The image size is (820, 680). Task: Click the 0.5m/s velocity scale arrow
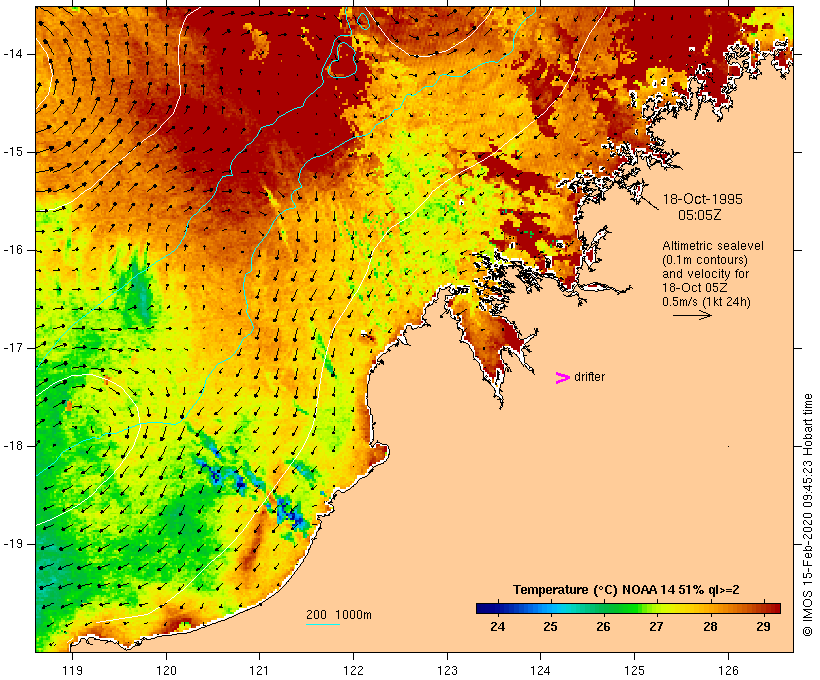click(692, 315)
